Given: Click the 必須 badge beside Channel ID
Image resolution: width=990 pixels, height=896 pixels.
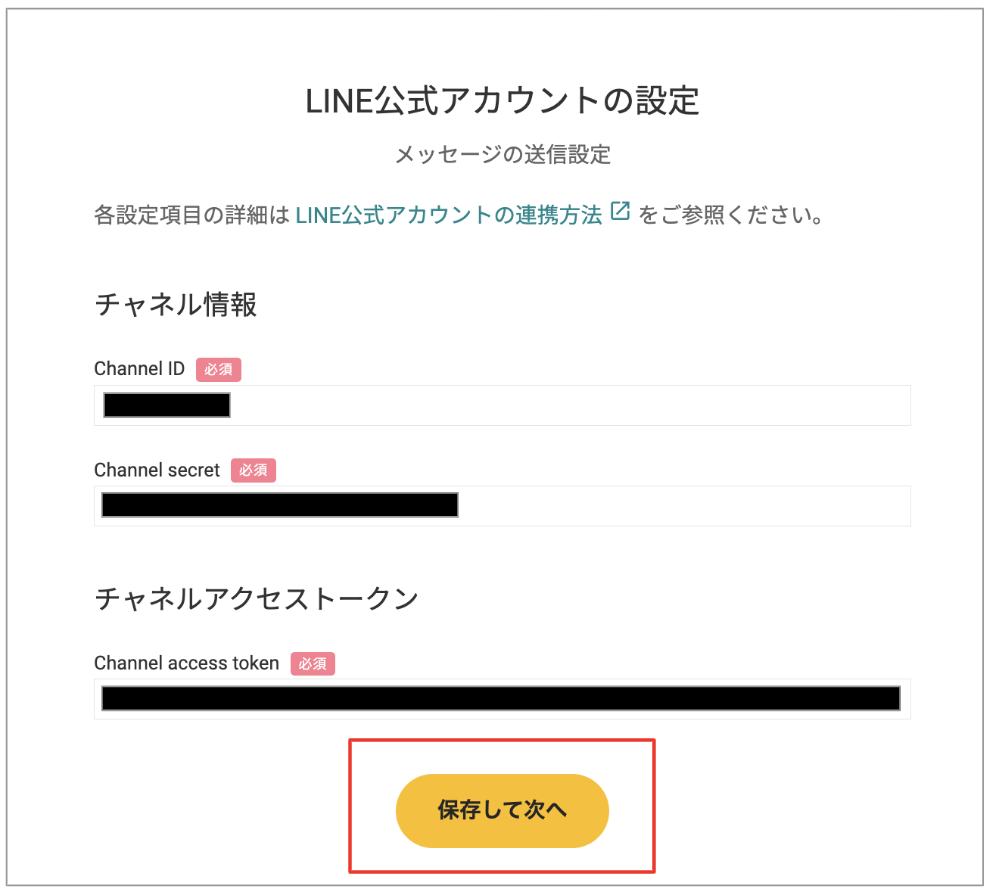Looking at the screenshot, I should point(218,369).
